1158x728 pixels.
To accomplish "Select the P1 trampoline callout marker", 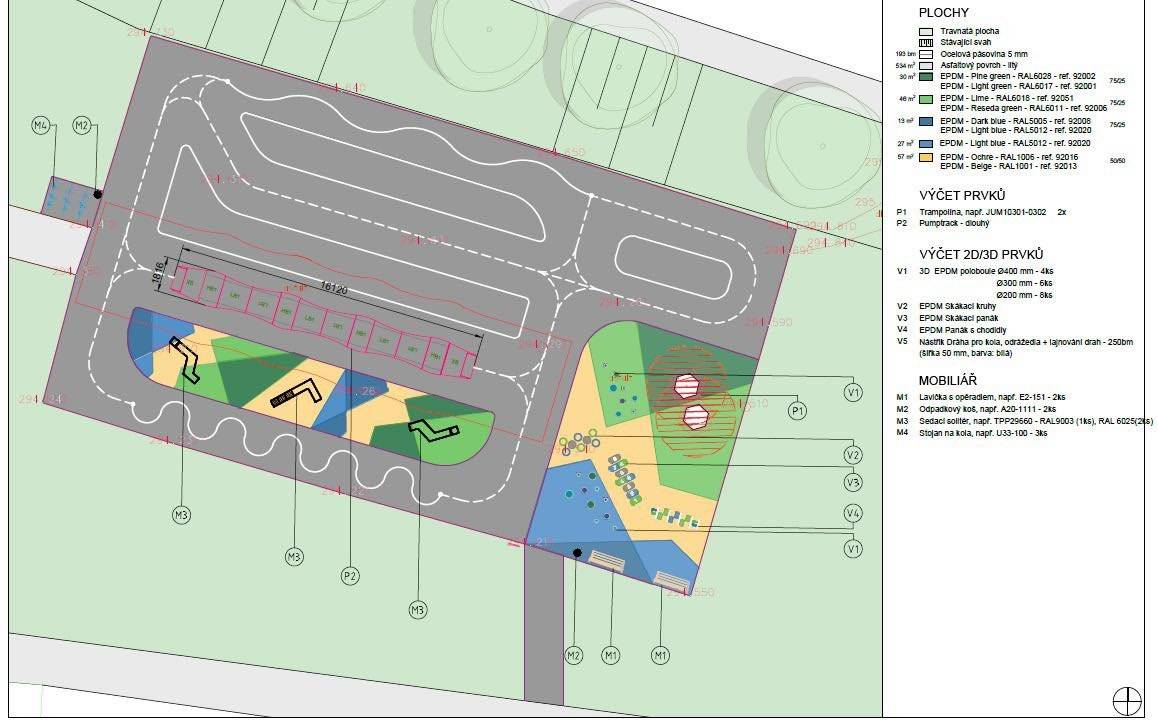I will tap(798, 410).
